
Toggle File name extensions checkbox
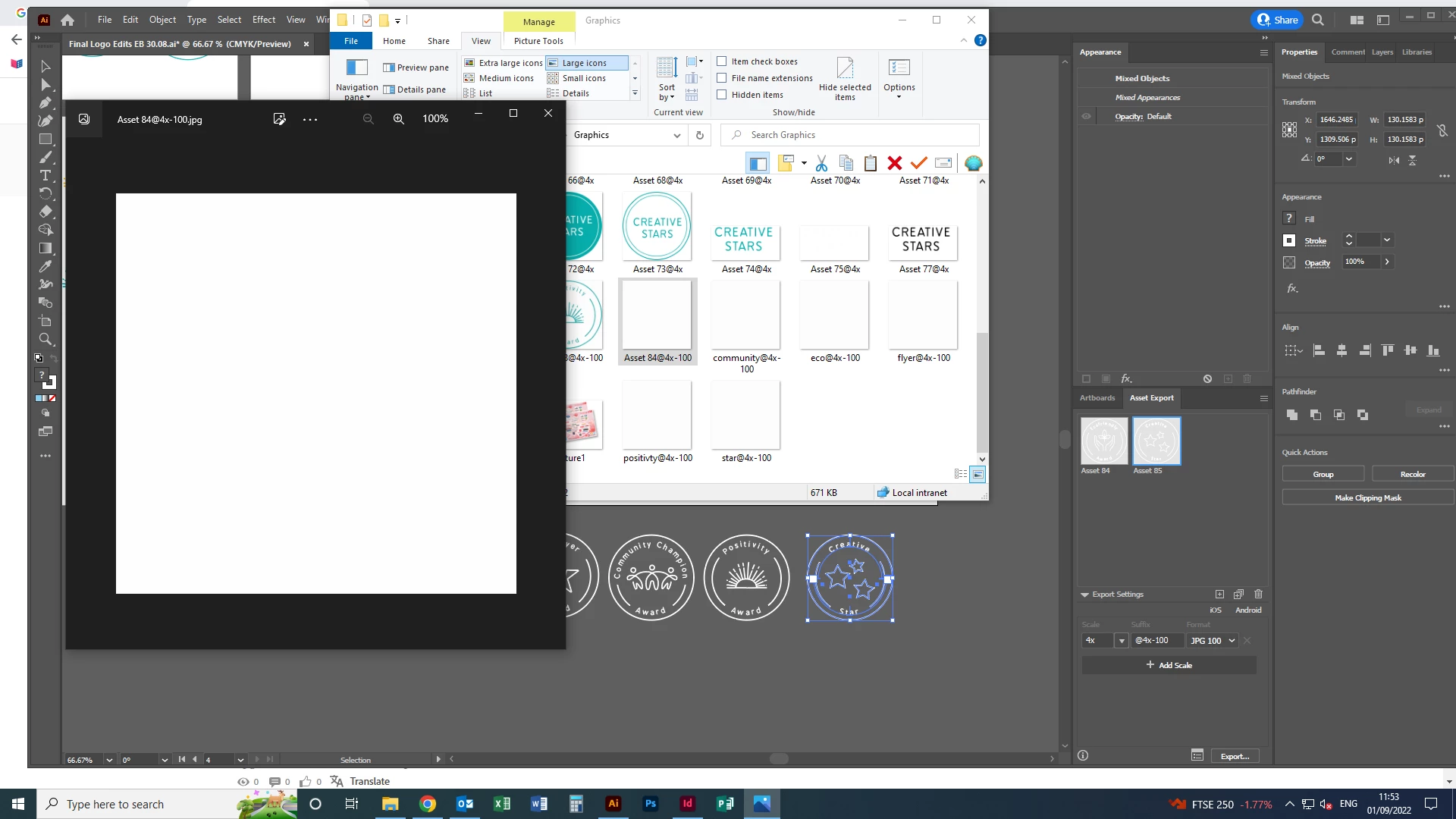pos(722,78)
